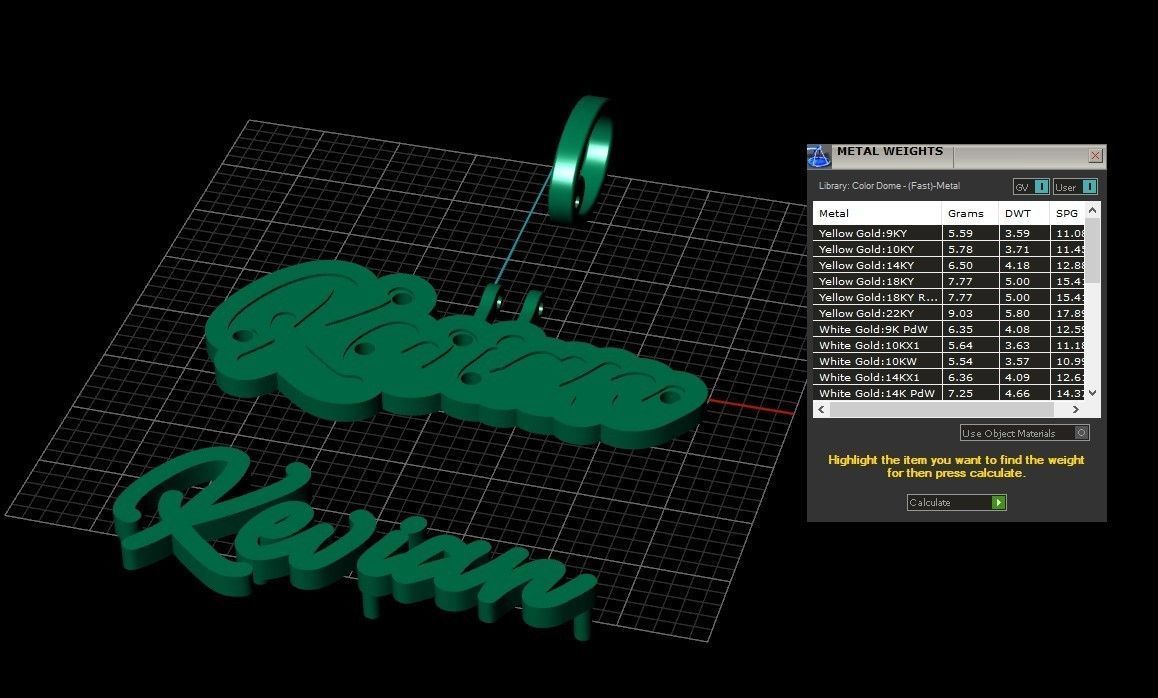Click the horizontal scrollbar thumb

coord(942,409)
